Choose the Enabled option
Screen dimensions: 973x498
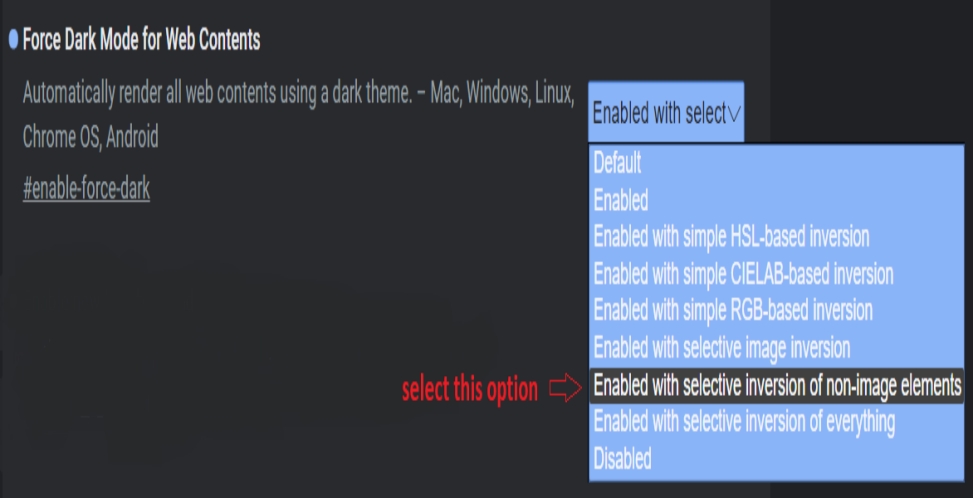[x=621, y=200]
